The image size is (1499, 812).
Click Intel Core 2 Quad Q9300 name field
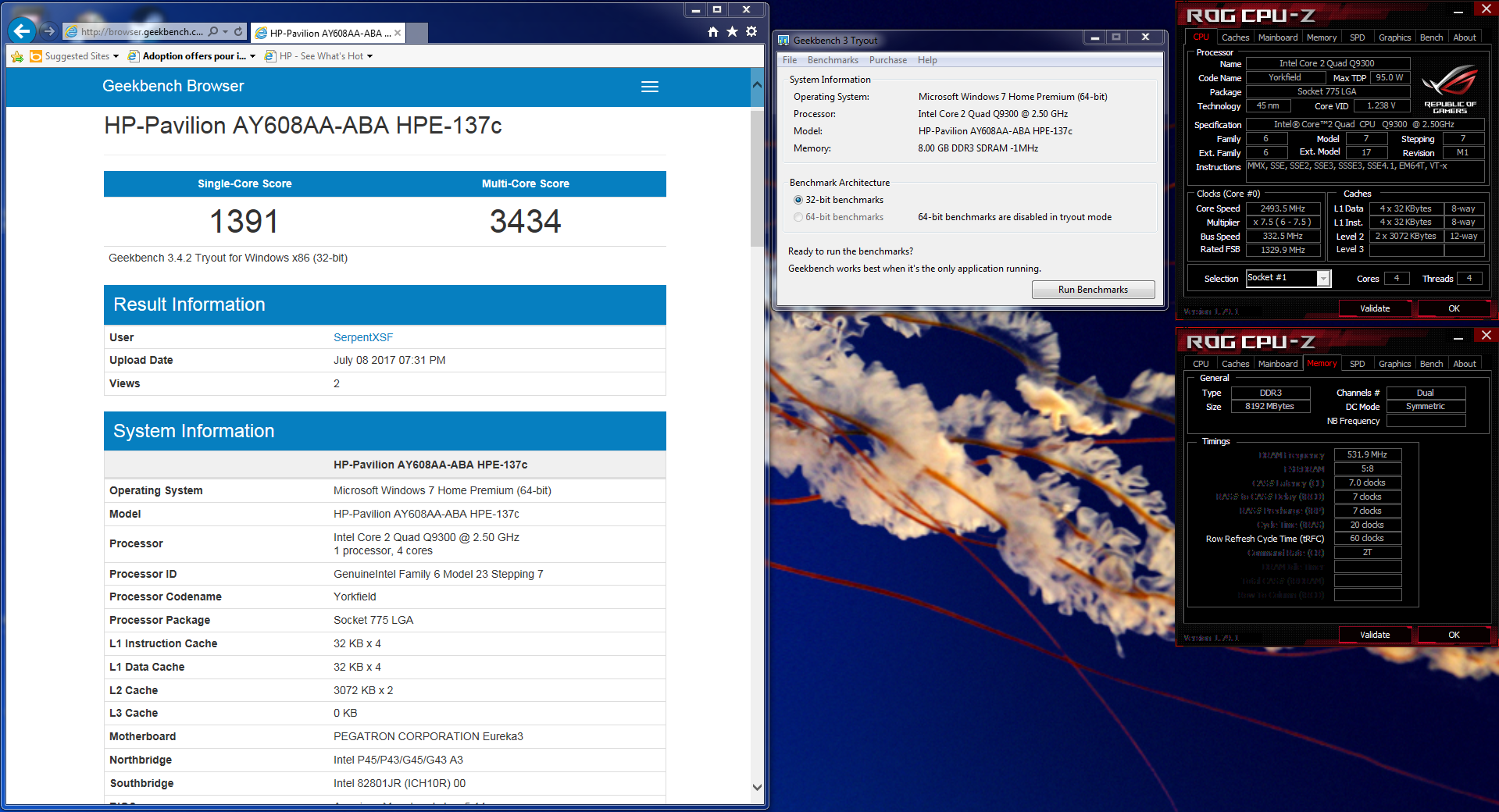pos(1327,63)
